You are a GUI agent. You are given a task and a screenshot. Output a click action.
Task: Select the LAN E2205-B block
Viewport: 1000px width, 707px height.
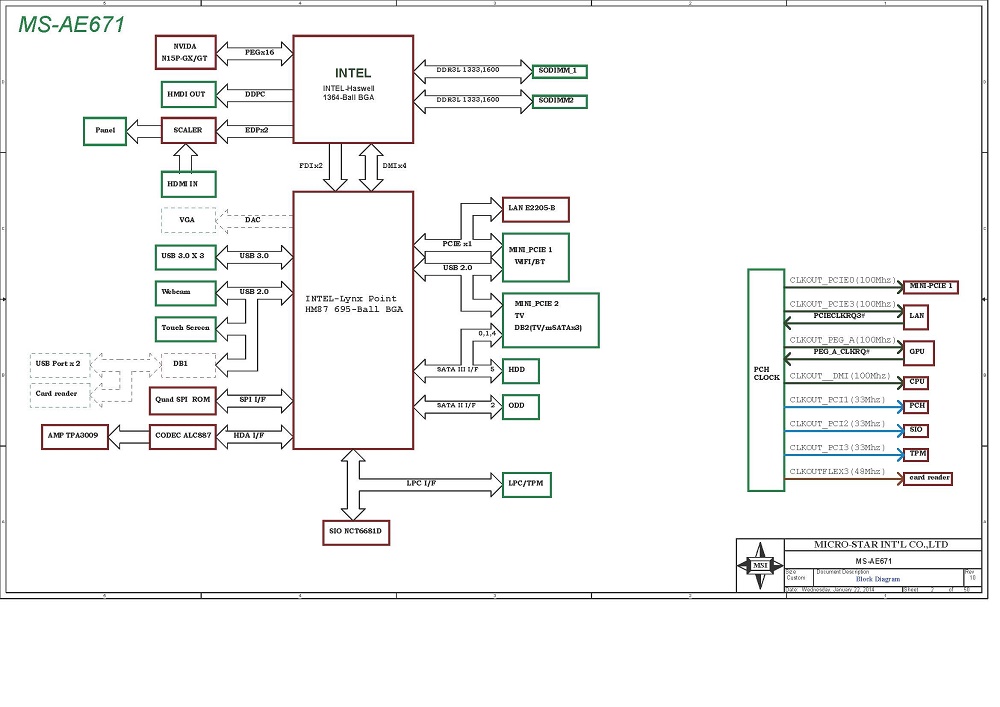[x=535, y=209]
